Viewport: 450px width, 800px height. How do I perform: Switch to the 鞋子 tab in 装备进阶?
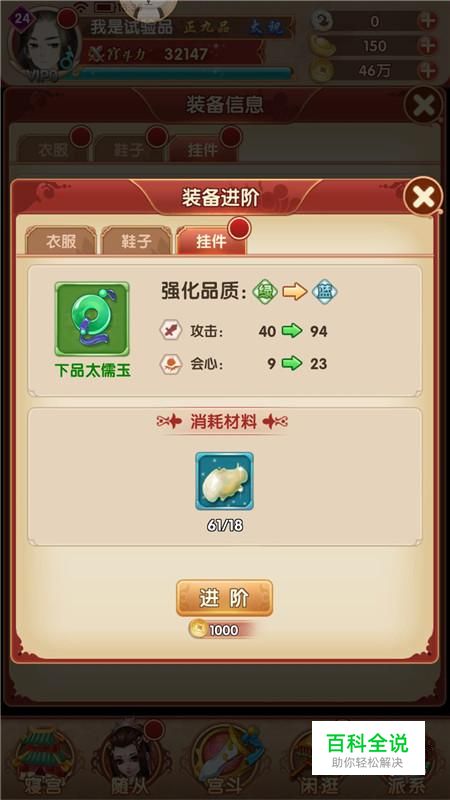click(136, 240)
